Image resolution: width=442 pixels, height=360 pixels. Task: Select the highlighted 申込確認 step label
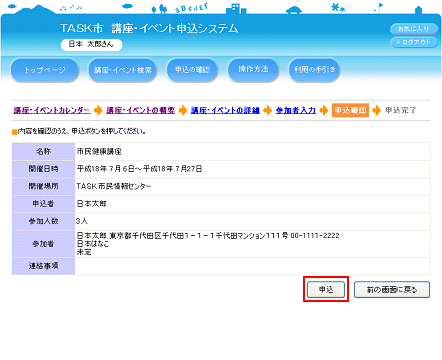pyautogui.click(x=350, y=110)
